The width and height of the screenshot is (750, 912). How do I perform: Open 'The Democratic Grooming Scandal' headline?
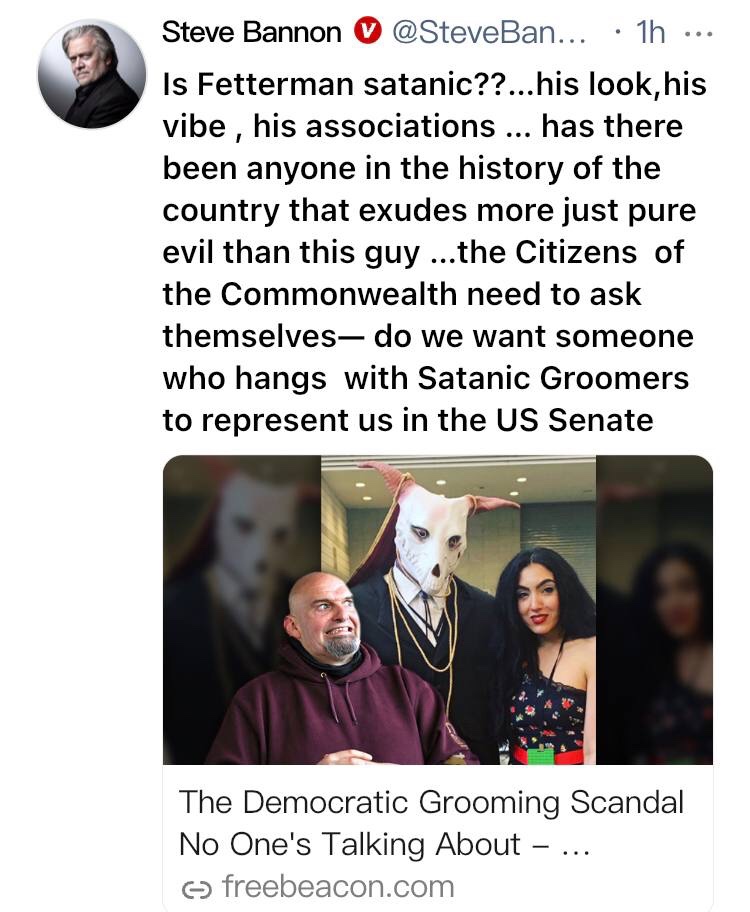431,803
